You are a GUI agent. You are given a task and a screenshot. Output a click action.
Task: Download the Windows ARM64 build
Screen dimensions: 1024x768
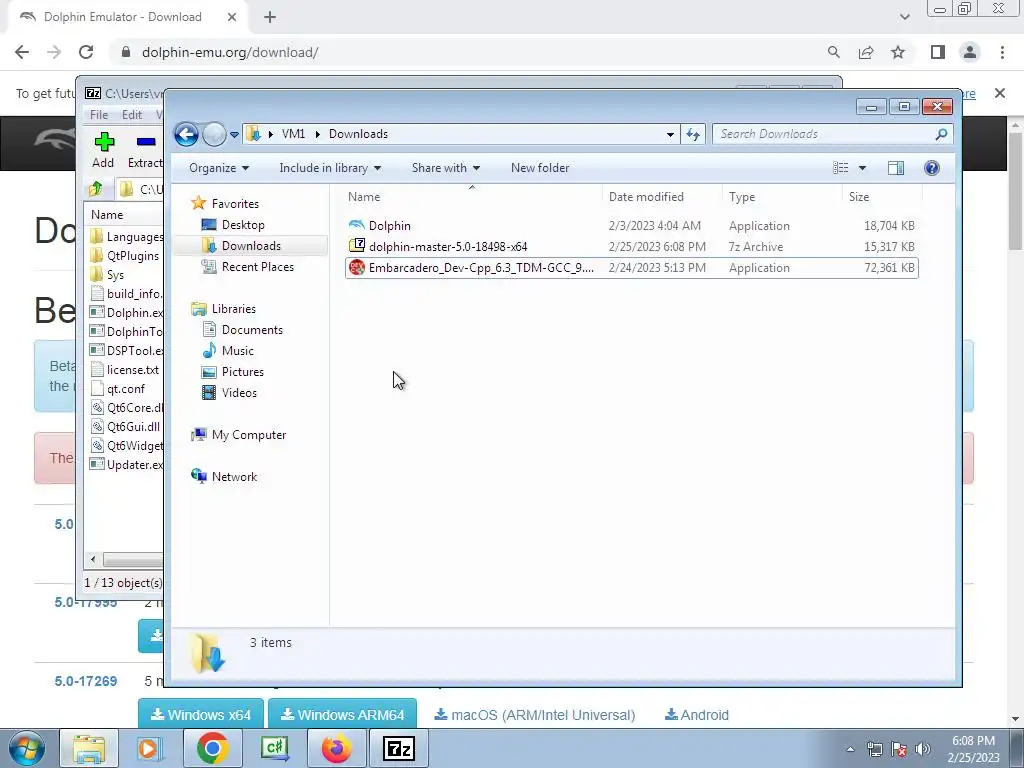click(343, 715)
